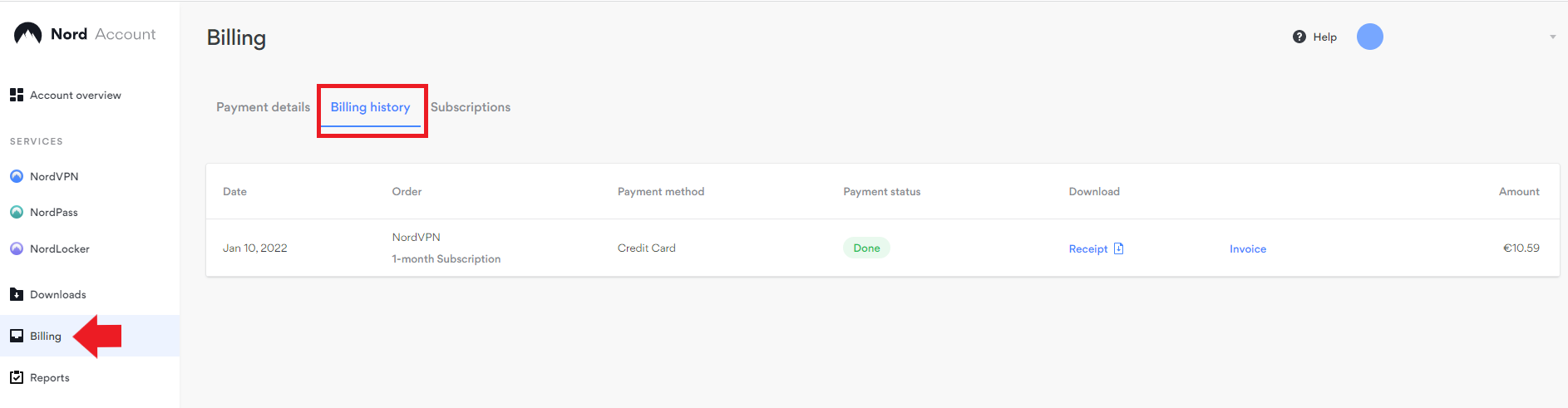Click the Billing icon in sidebar

(17, 336)
